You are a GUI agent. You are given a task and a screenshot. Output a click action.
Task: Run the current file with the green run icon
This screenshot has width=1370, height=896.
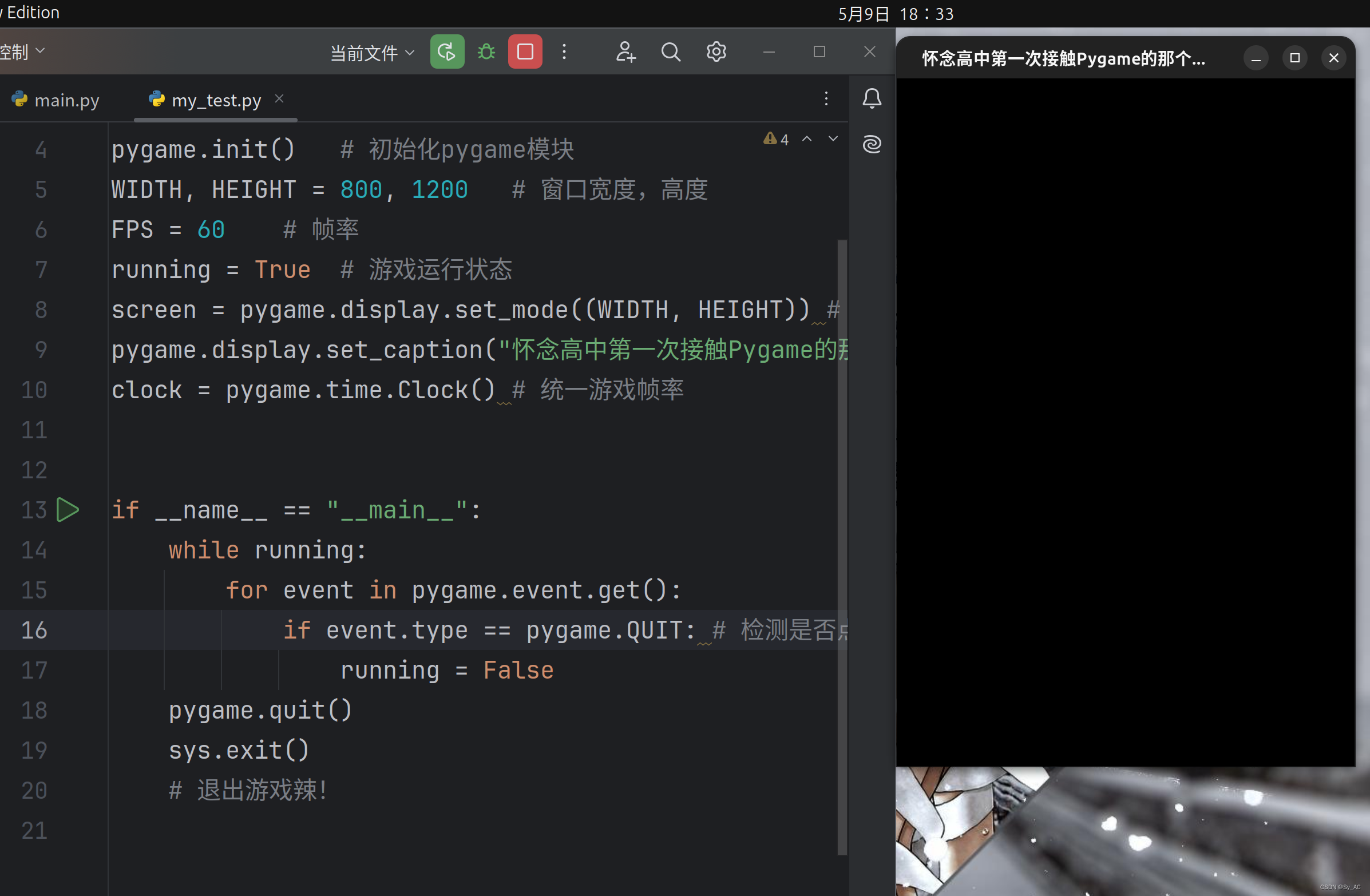tap(447, 51)
